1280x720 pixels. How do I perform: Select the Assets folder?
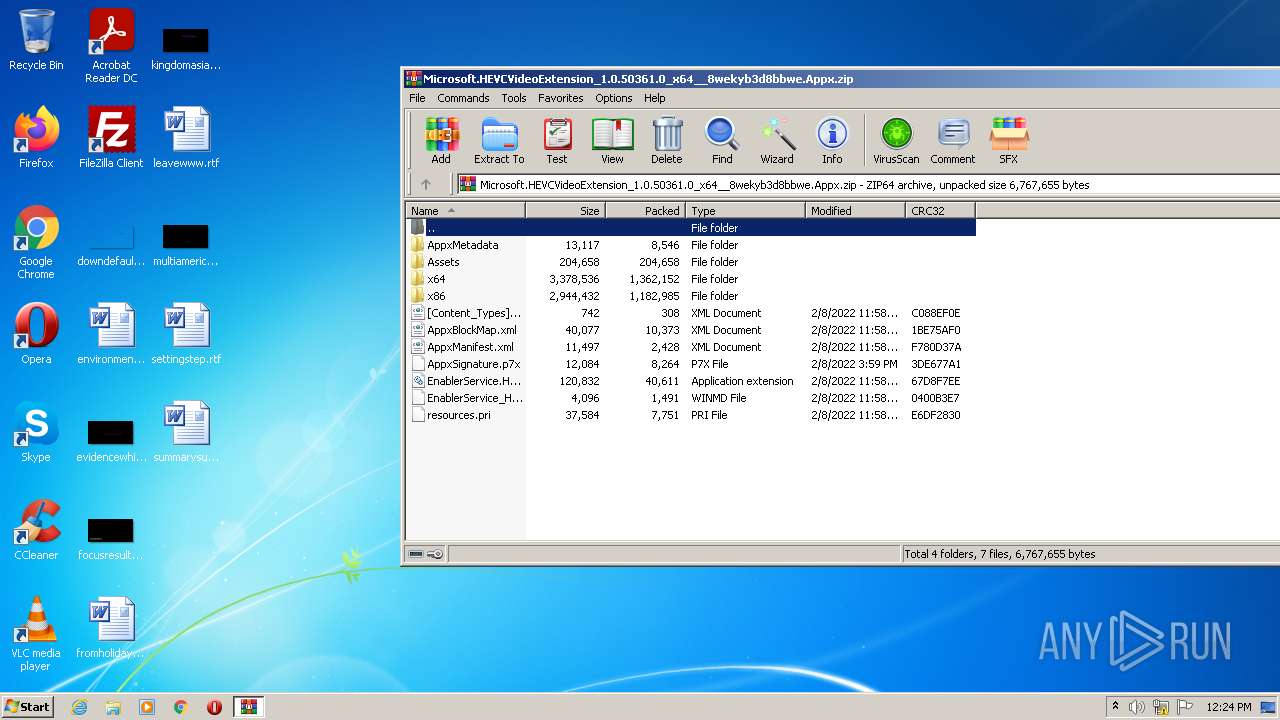tap(691, 262)
